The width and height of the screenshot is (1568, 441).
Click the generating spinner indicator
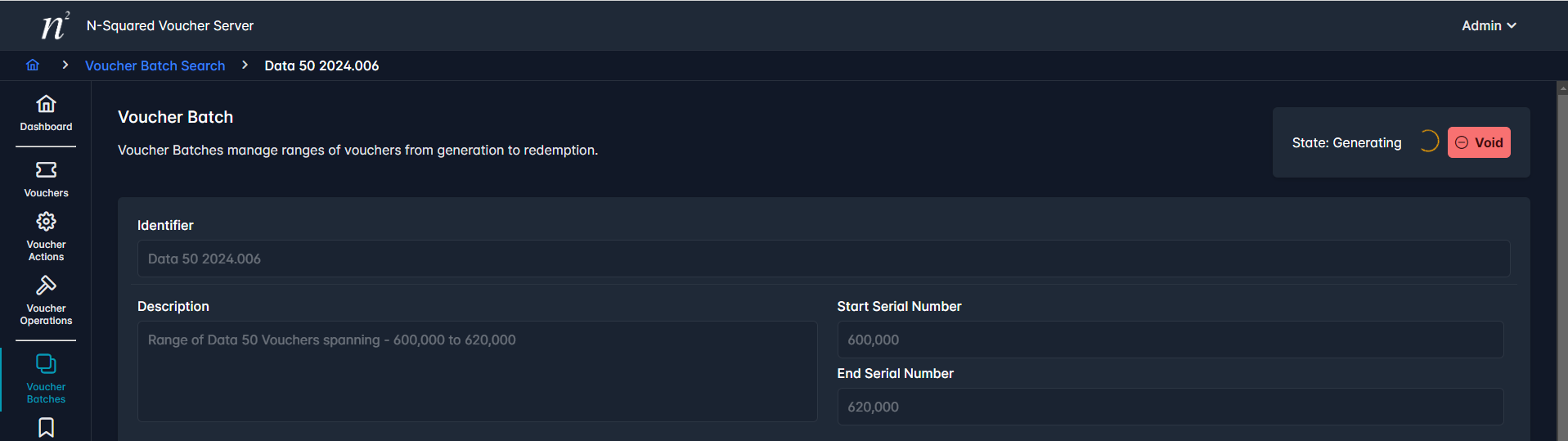1428,142
